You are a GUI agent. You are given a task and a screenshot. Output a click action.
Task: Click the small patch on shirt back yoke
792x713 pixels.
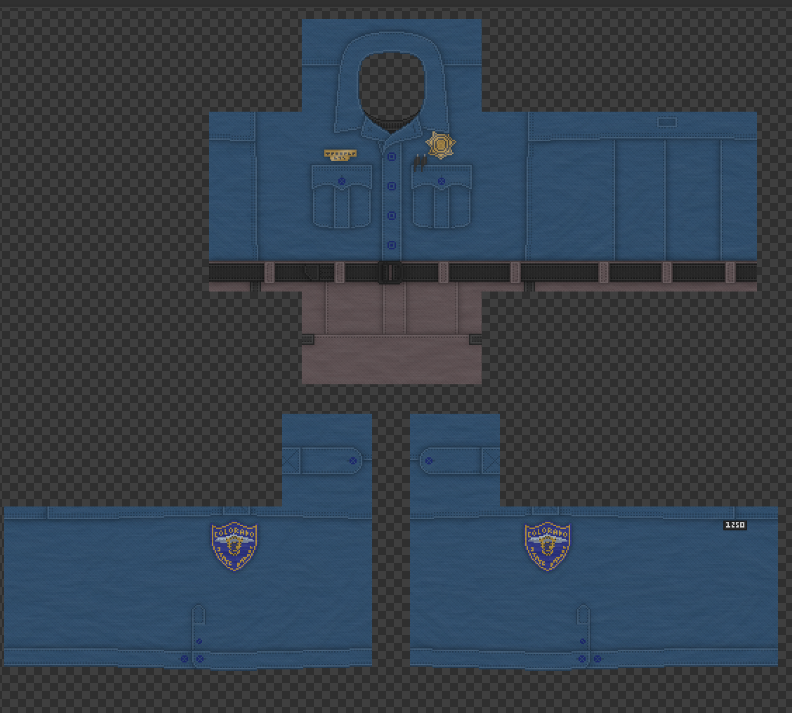point(667,122)
